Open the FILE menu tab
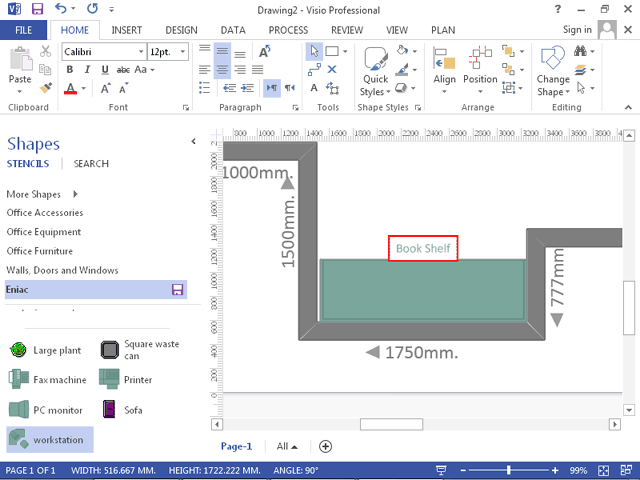 tap(24, 30)
